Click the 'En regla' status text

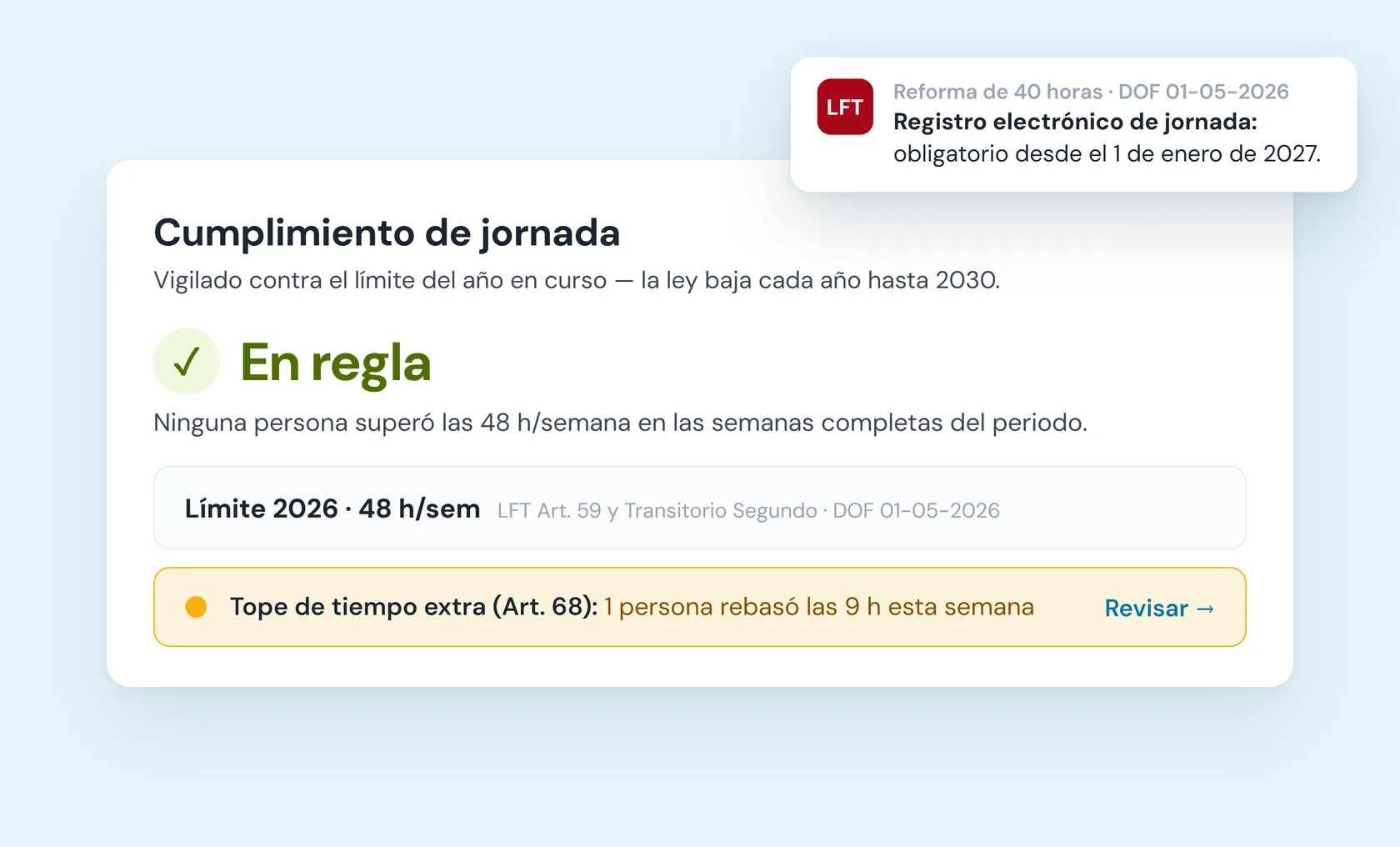click(336, 363)
